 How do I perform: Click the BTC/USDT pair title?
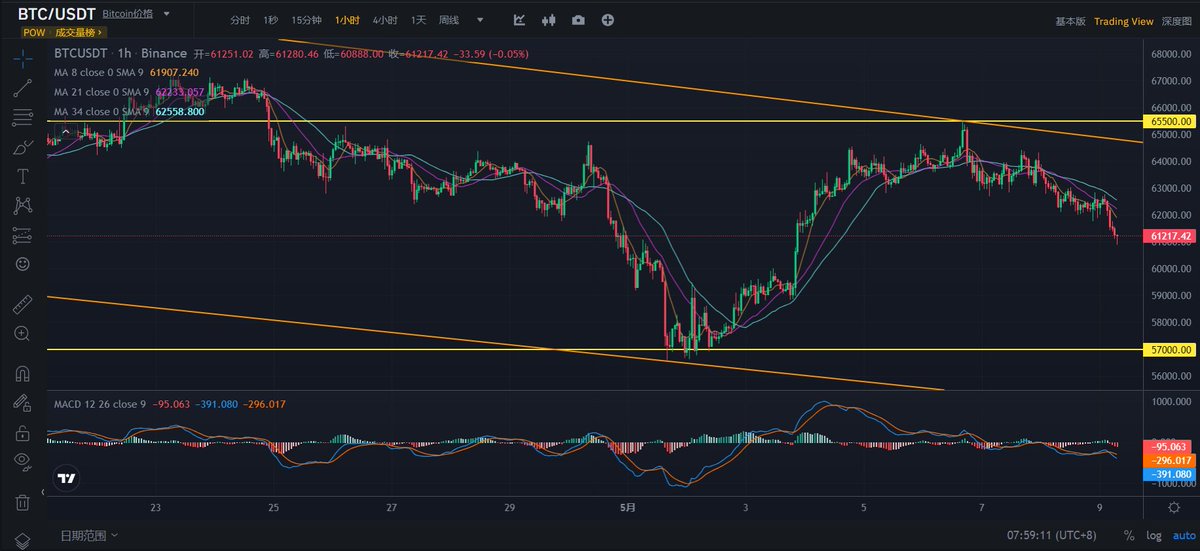pos(56,14)
